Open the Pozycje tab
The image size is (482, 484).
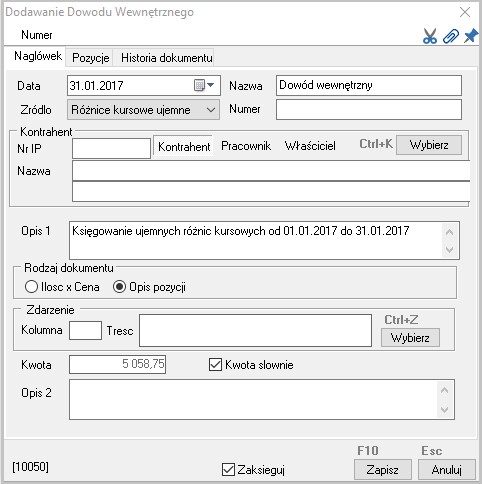[91, 58]
